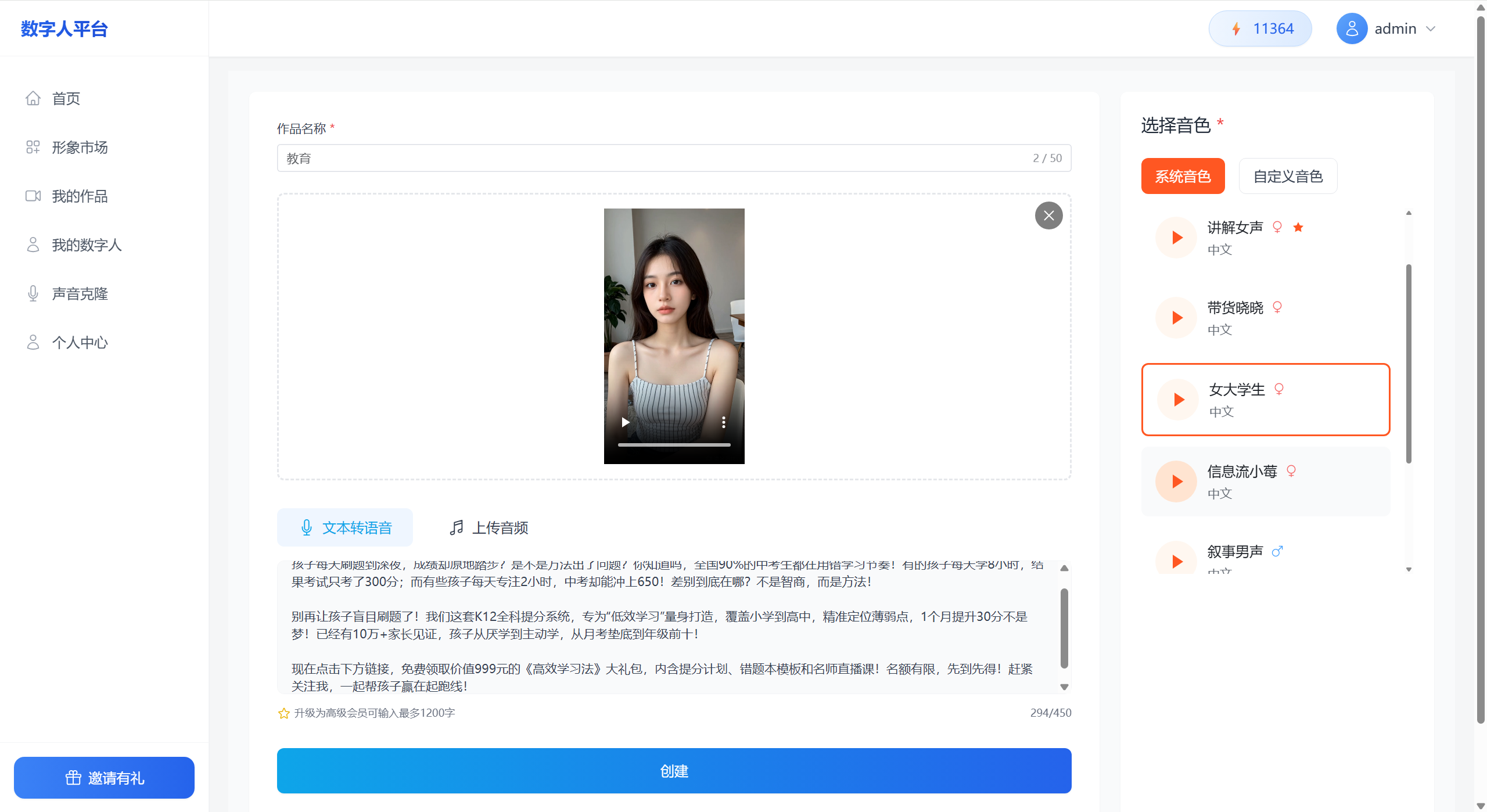Remove uploaded video with X icon
The height and width of the screenshot is (812, 1487).
click(x=1048, y=215)
